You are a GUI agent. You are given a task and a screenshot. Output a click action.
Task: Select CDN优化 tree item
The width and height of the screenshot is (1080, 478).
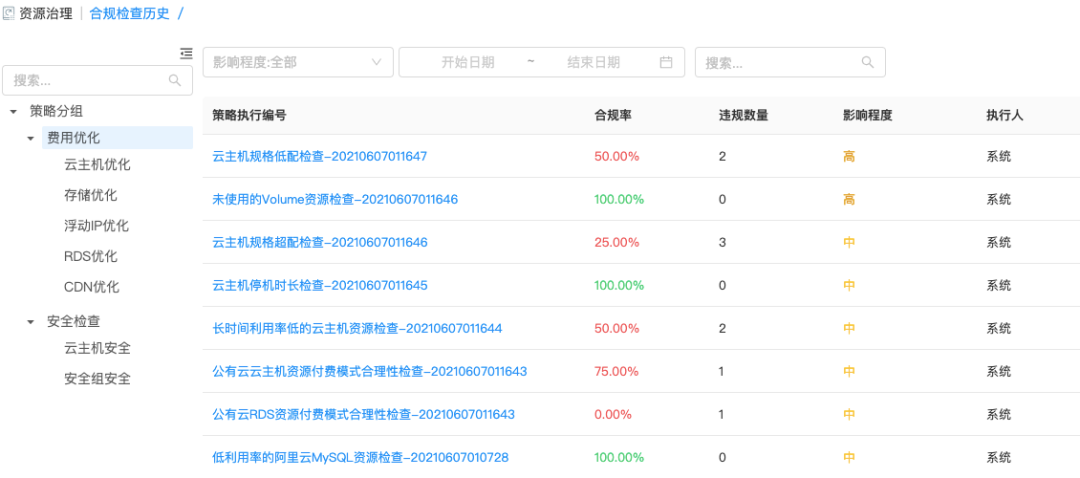[92, 287]
